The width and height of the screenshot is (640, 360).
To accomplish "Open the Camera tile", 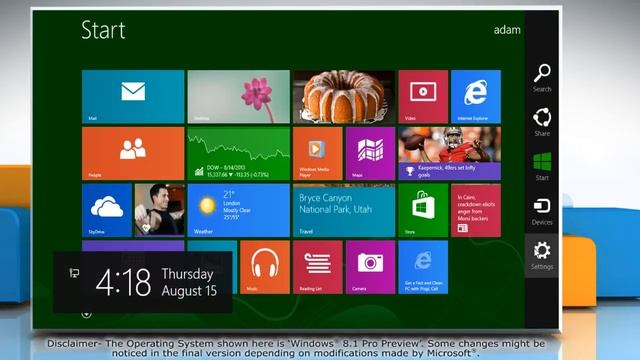I will tap(370, 267).
